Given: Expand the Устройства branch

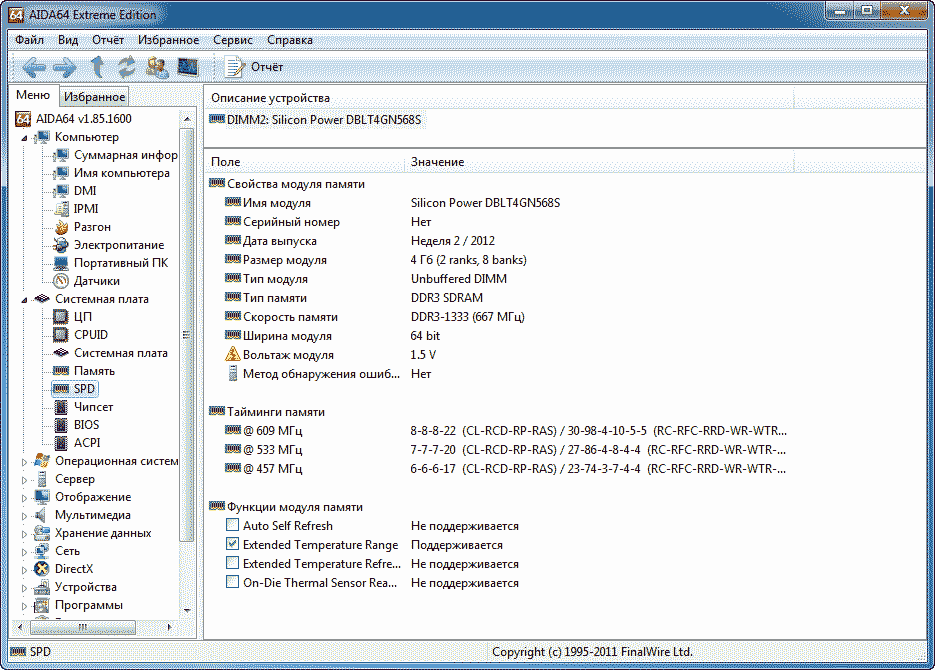Looking at the screenshot, I should click(x=24, y=588).
